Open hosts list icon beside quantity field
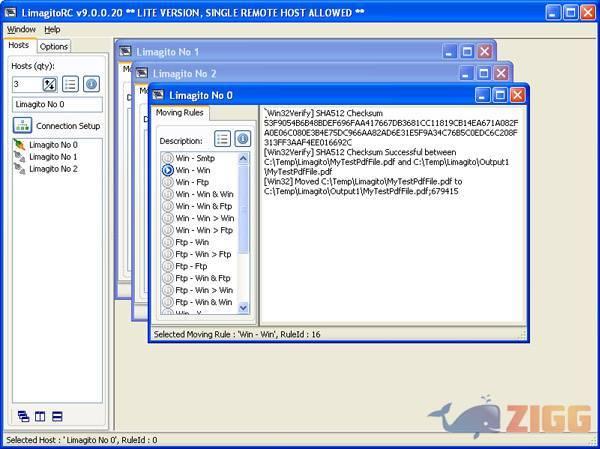 tap(70, 84)
